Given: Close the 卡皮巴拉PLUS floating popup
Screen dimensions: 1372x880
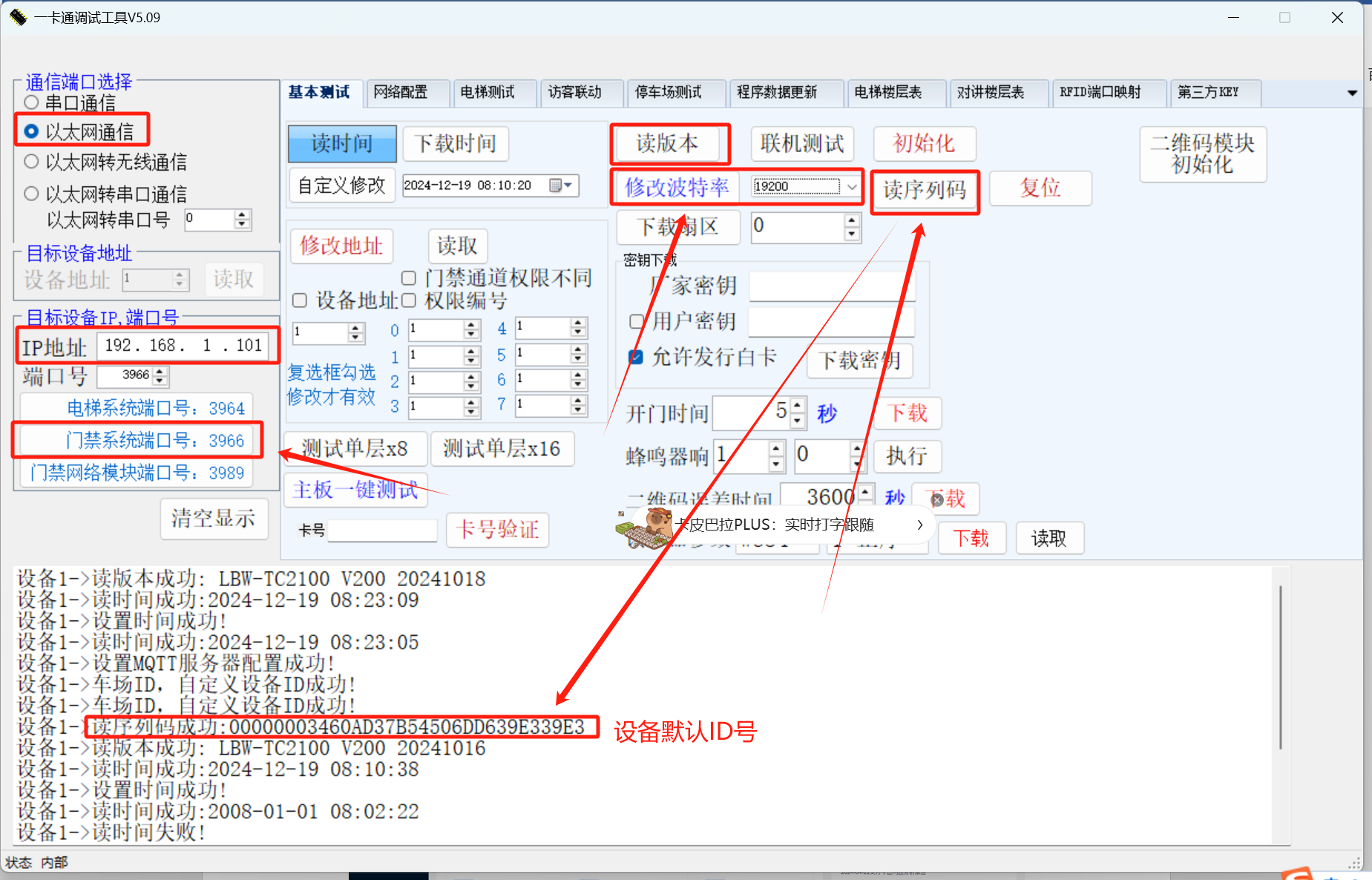Looking at the screenshot, I should click(937, 500).
